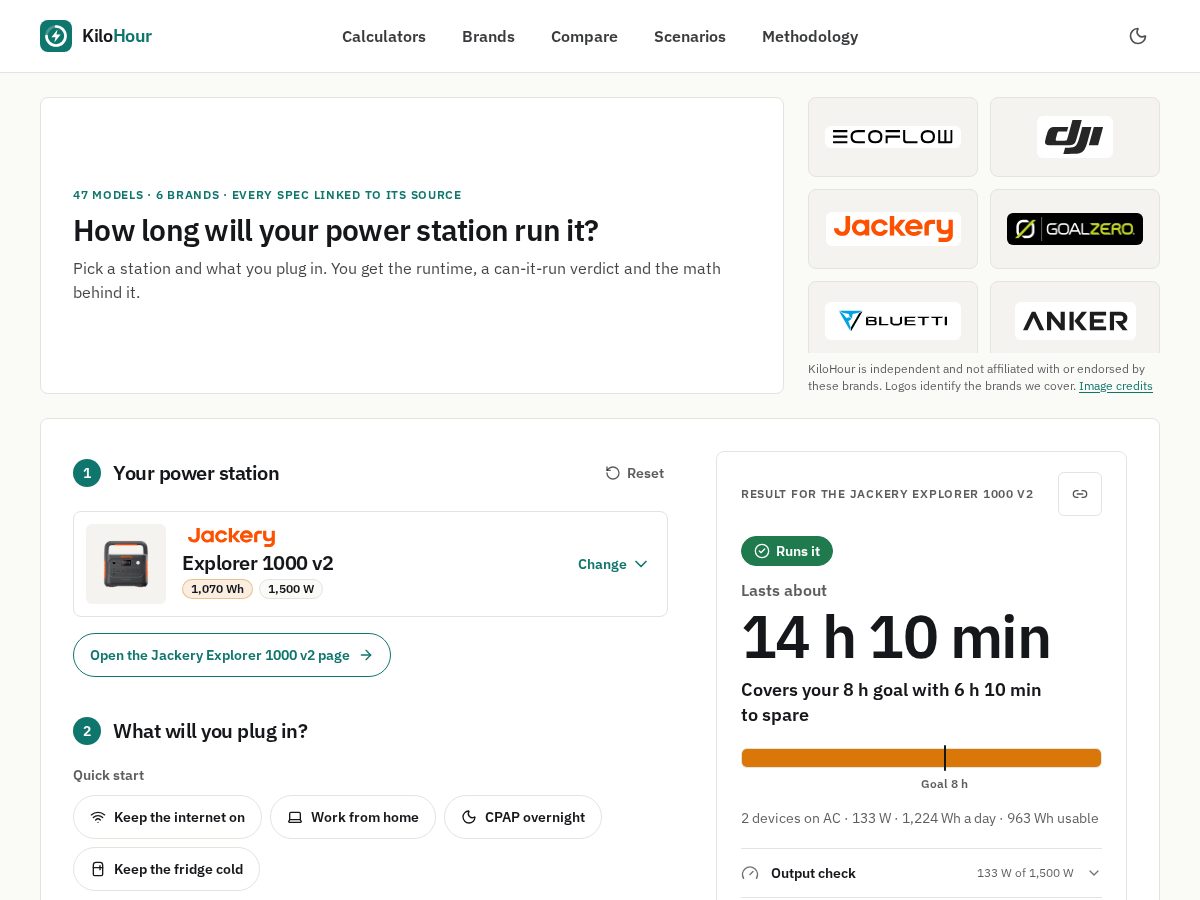Go to the Compare page
Image resolution: width=1200 pixels, height=900 pixels.
tap(584, 36)
